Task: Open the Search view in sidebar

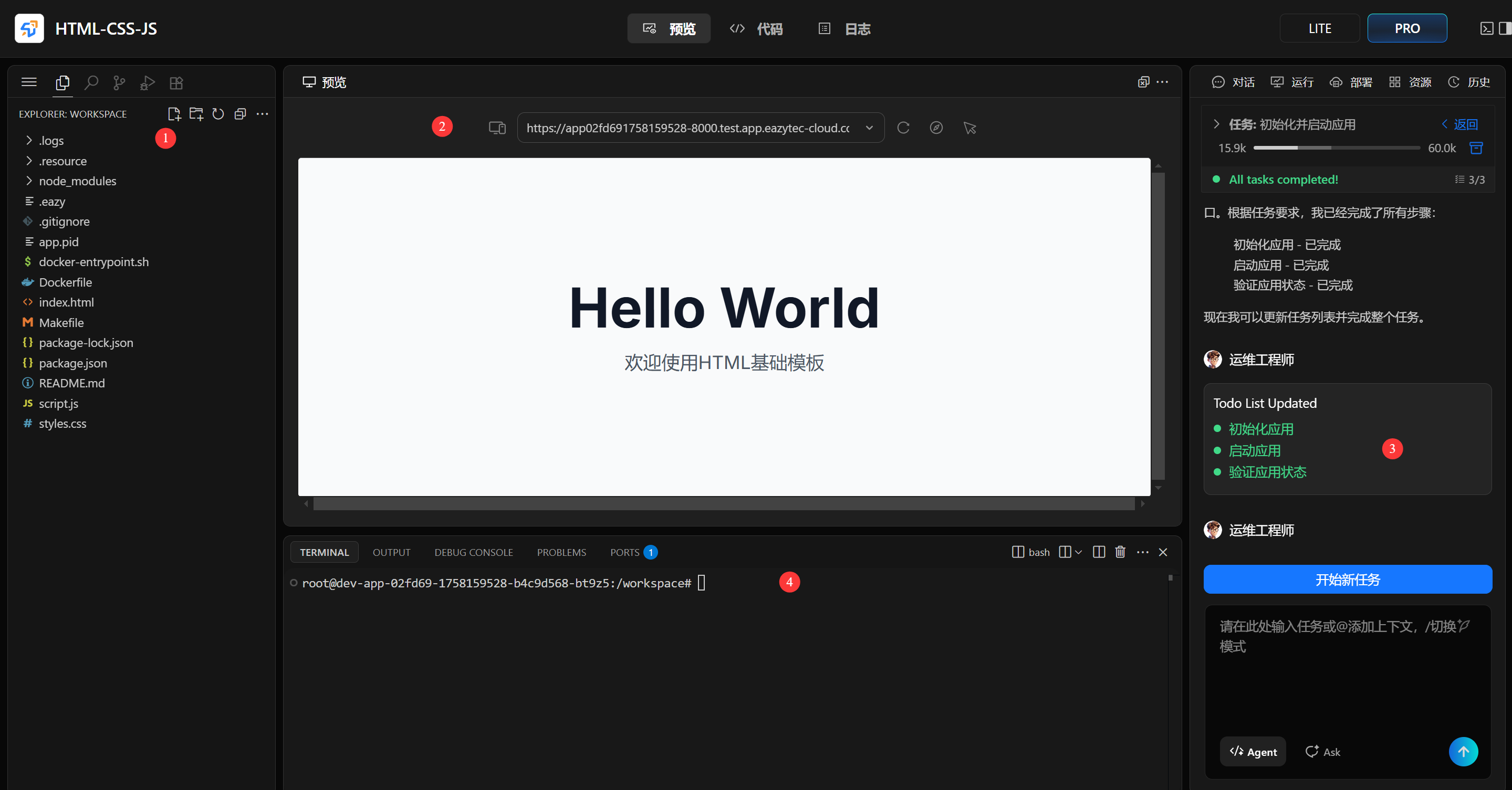Action: pyautogui.click(x=91, y=83)
